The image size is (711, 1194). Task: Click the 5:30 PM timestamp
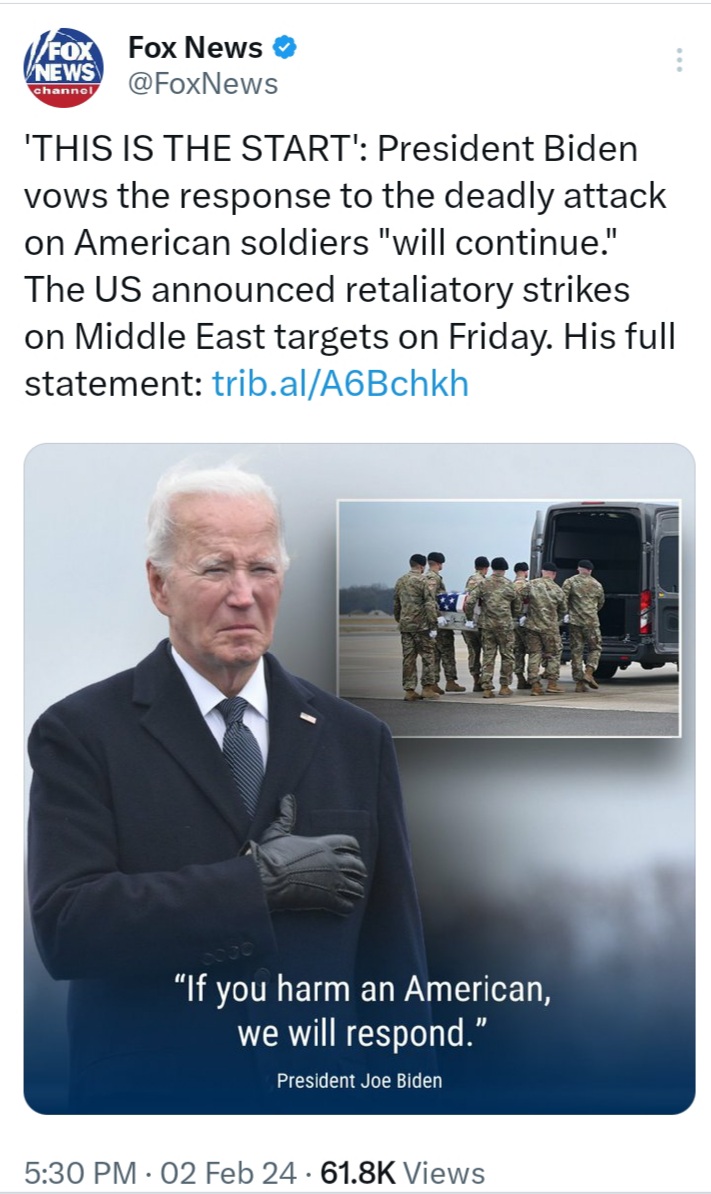coord(81,1173)
